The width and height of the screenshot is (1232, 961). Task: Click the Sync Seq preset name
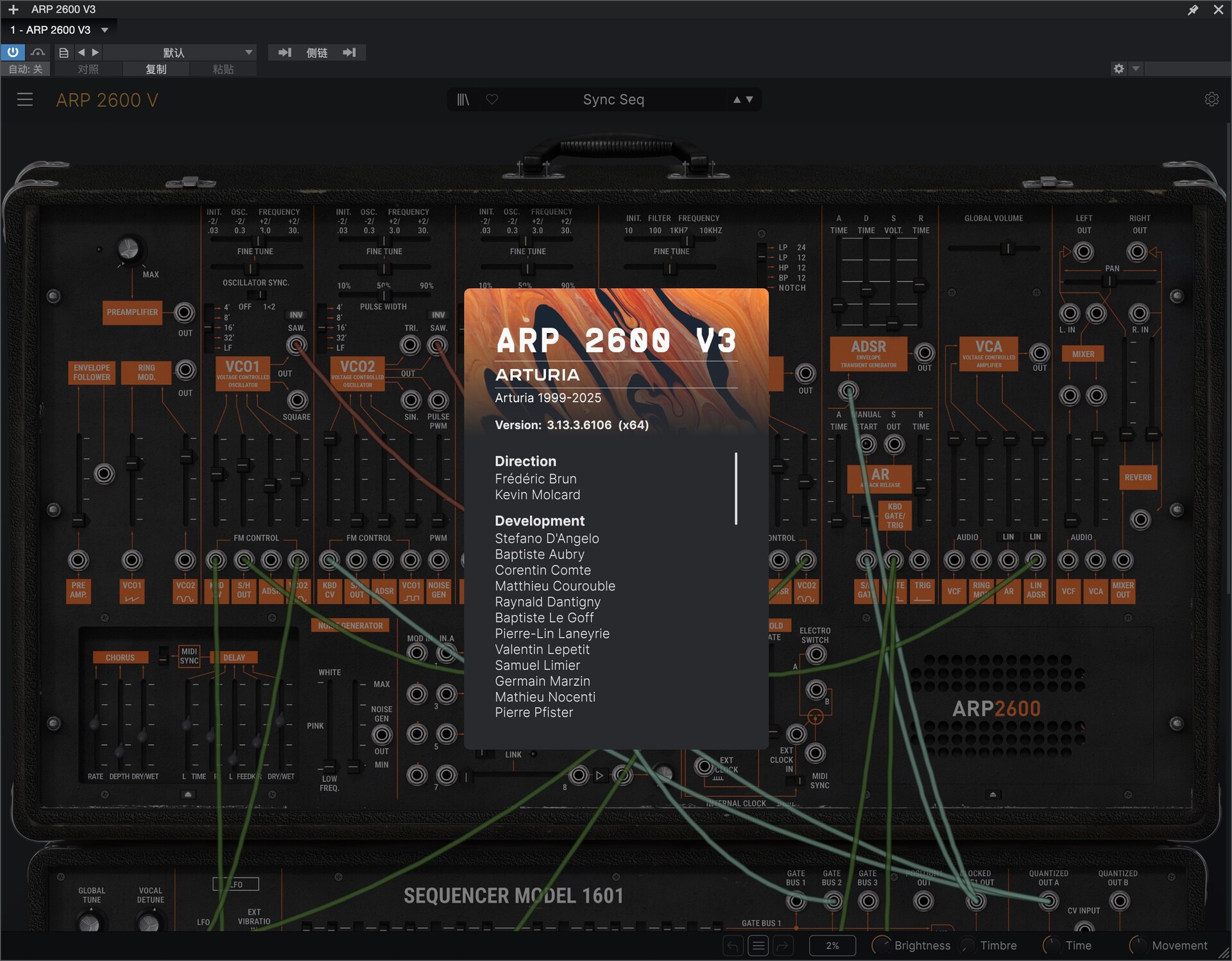pos(613,99)
